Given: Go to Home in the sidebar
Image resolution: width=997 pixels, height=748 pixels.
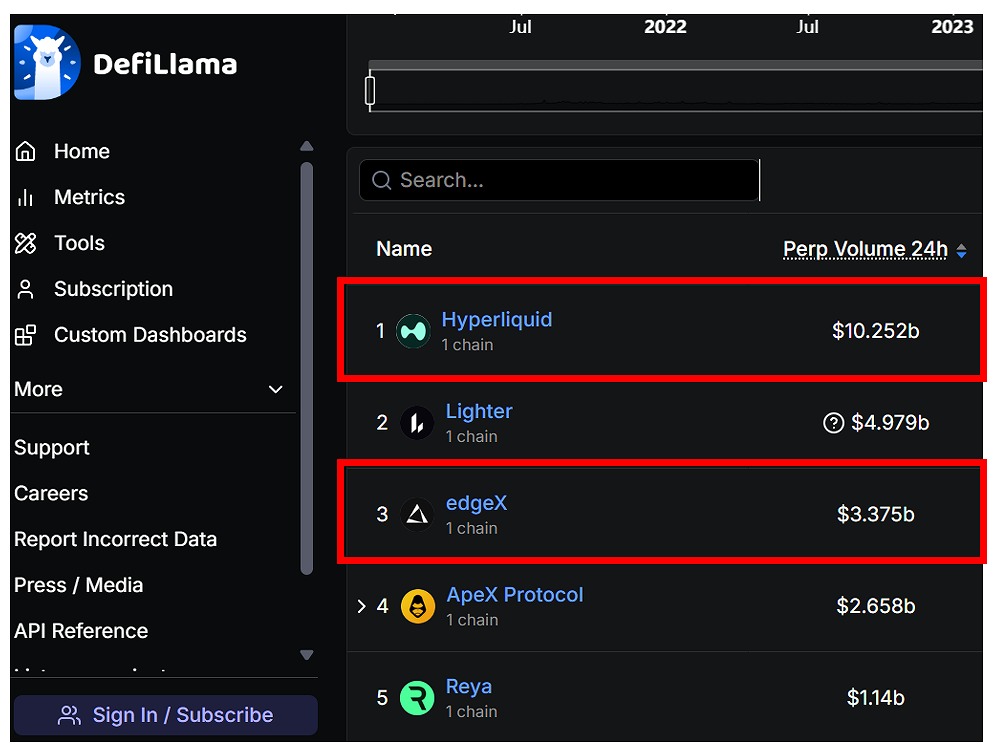Looking at the screenshot, I should pos(81,151).
